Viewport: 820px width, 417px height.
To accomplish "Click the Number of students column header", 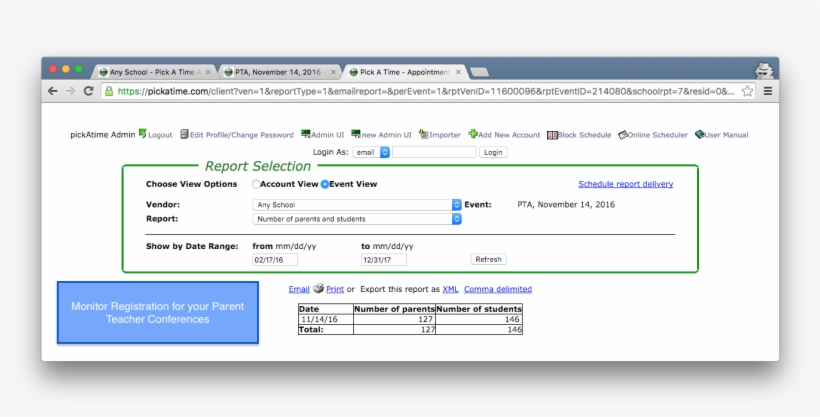I will click(x=479, y=309).
